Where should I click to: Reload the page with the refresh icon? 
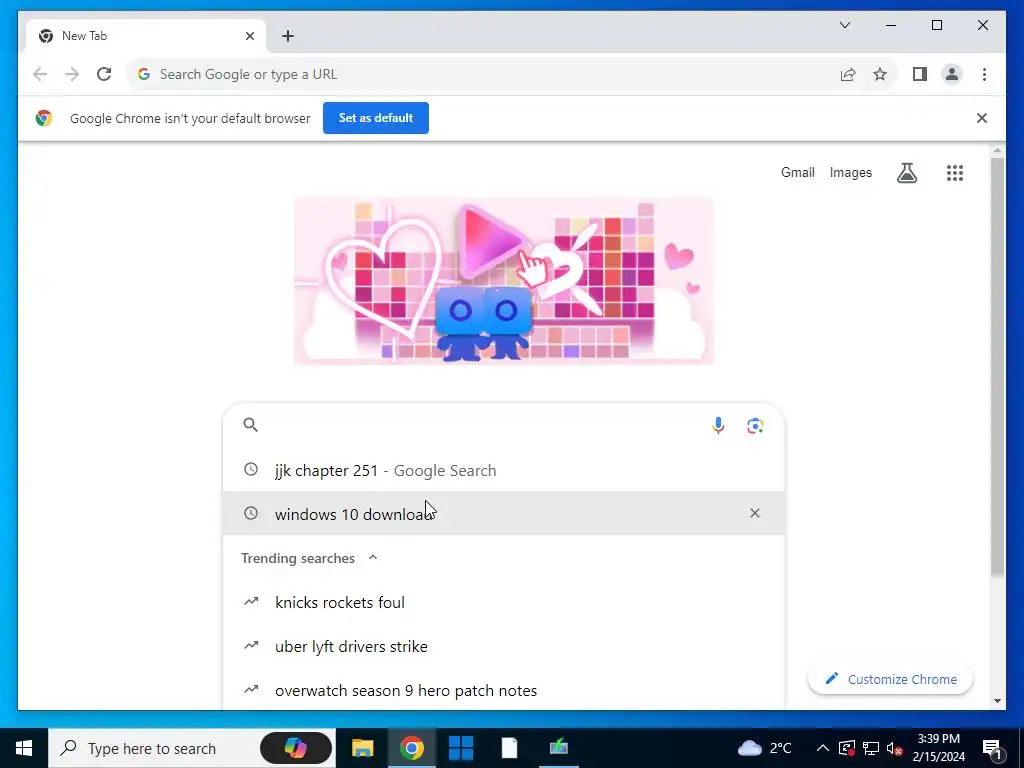(x=104, y=74)
